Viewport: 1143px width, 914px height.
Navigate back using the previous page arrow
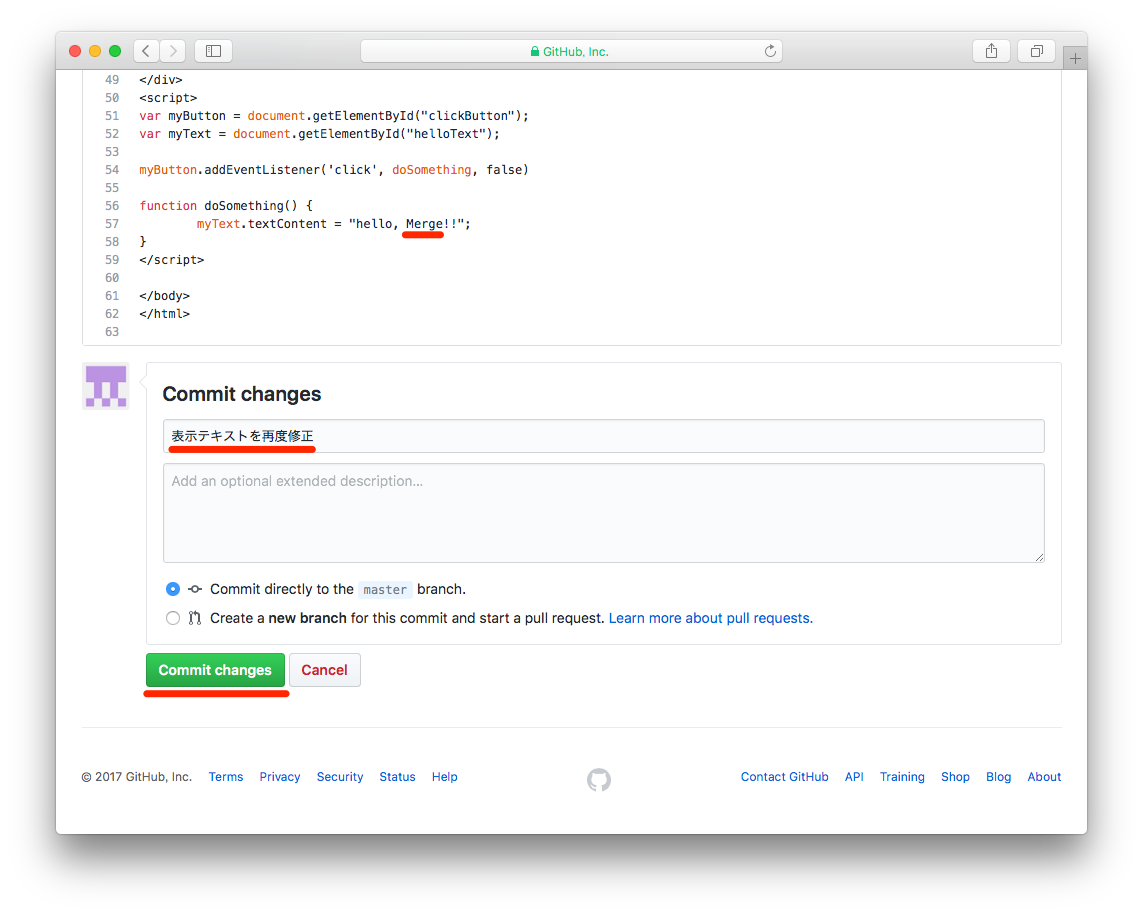tap(145, 50)
